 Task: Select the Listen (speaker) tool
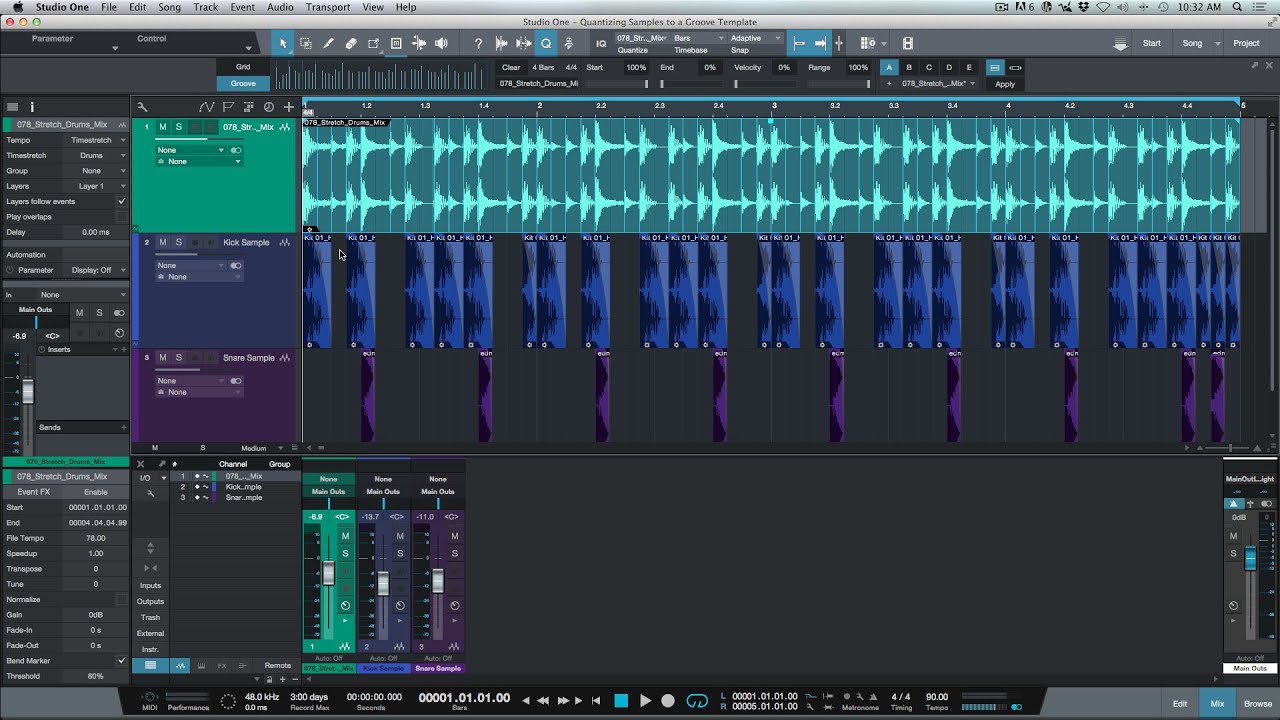click(x=441, y=43)
